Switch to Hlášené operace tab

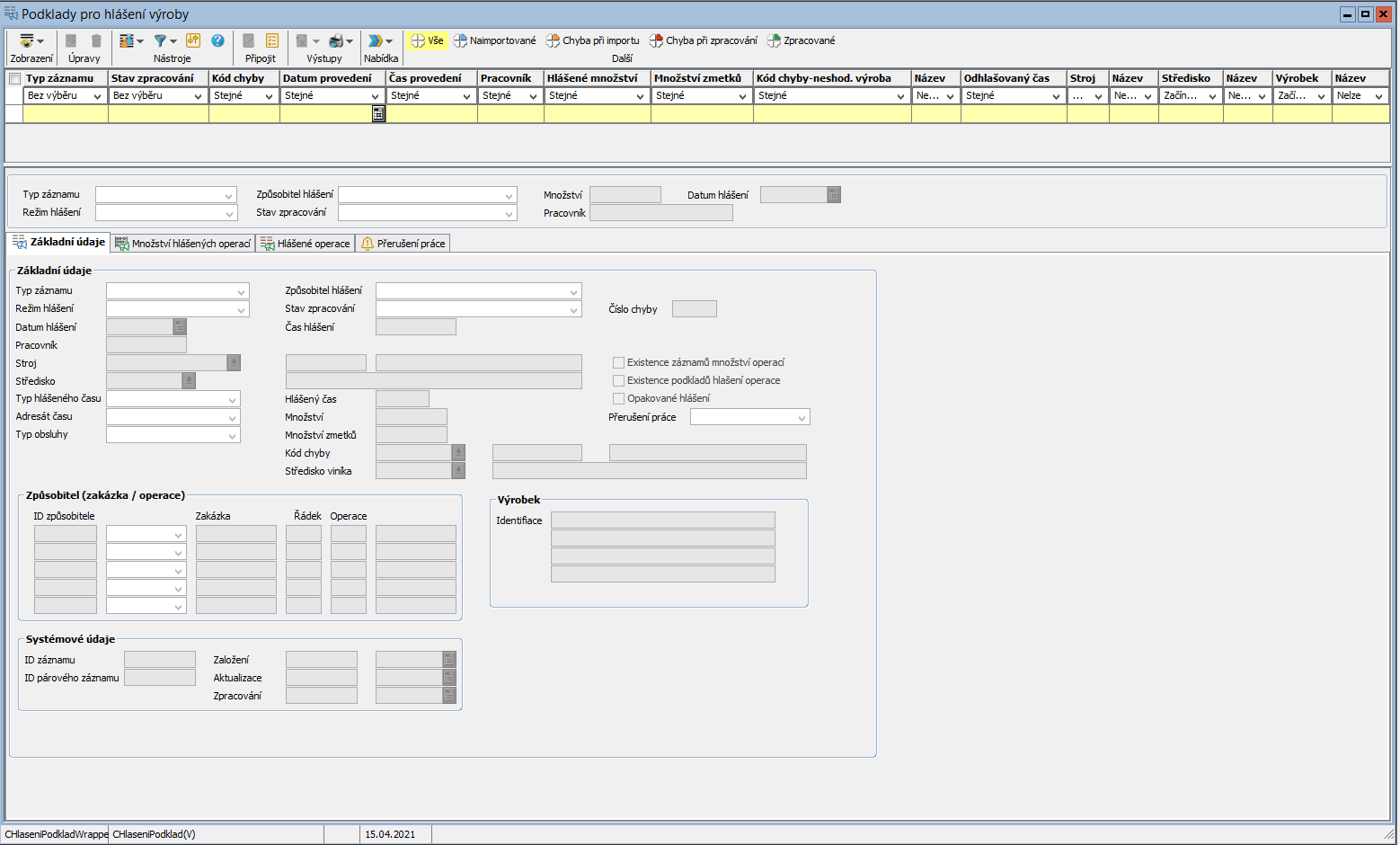click(306, 244)
